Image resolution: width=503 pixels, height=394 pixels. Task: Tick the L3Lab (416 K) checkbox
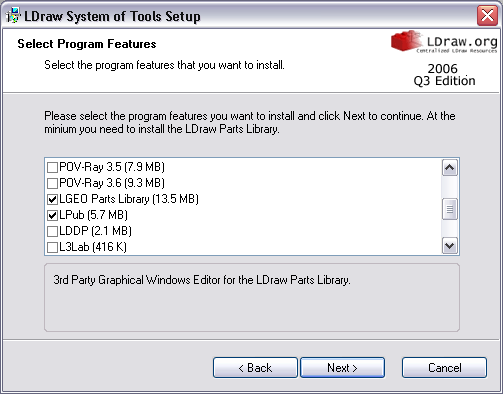52,247
